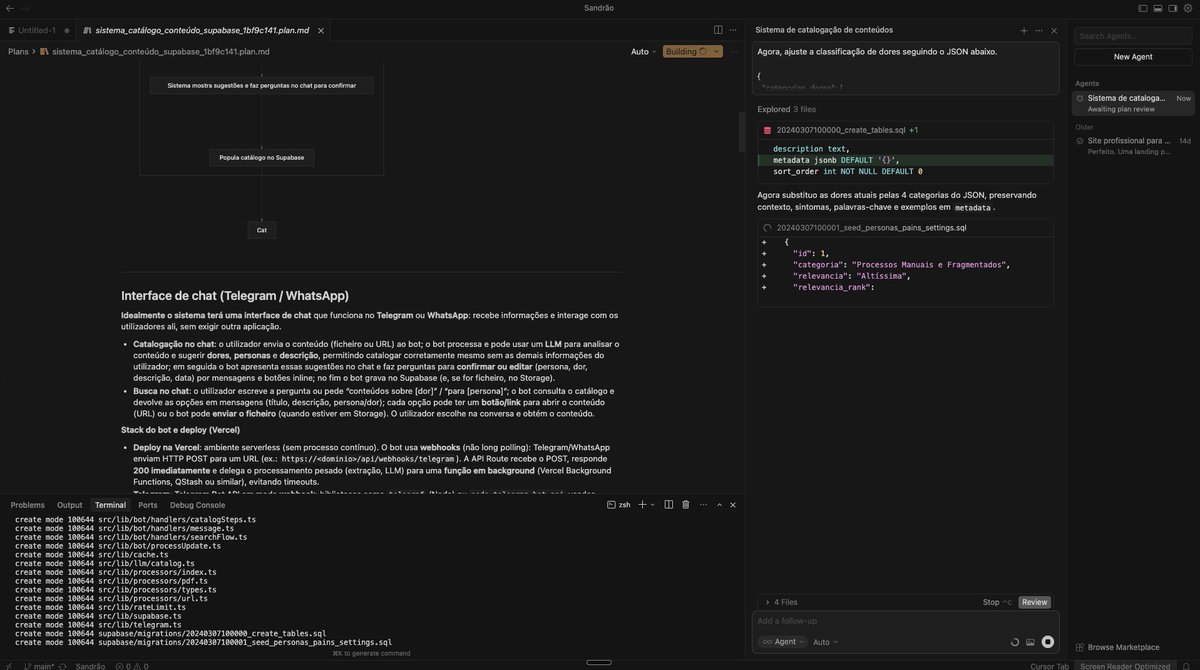Open terminal panel more actions menu

702,505
